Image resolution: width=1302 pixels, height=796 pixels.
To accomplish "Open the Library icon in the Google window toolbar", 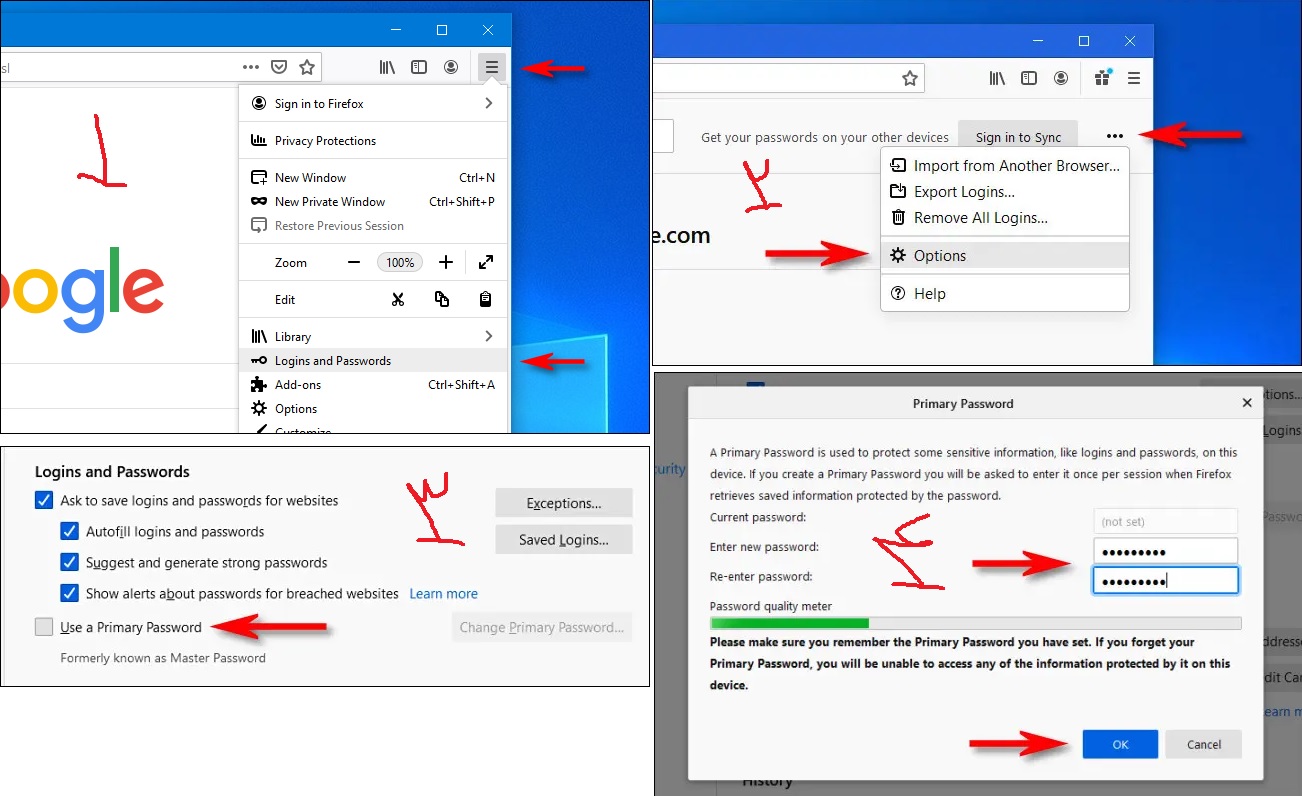I will (x=387, y=67).
